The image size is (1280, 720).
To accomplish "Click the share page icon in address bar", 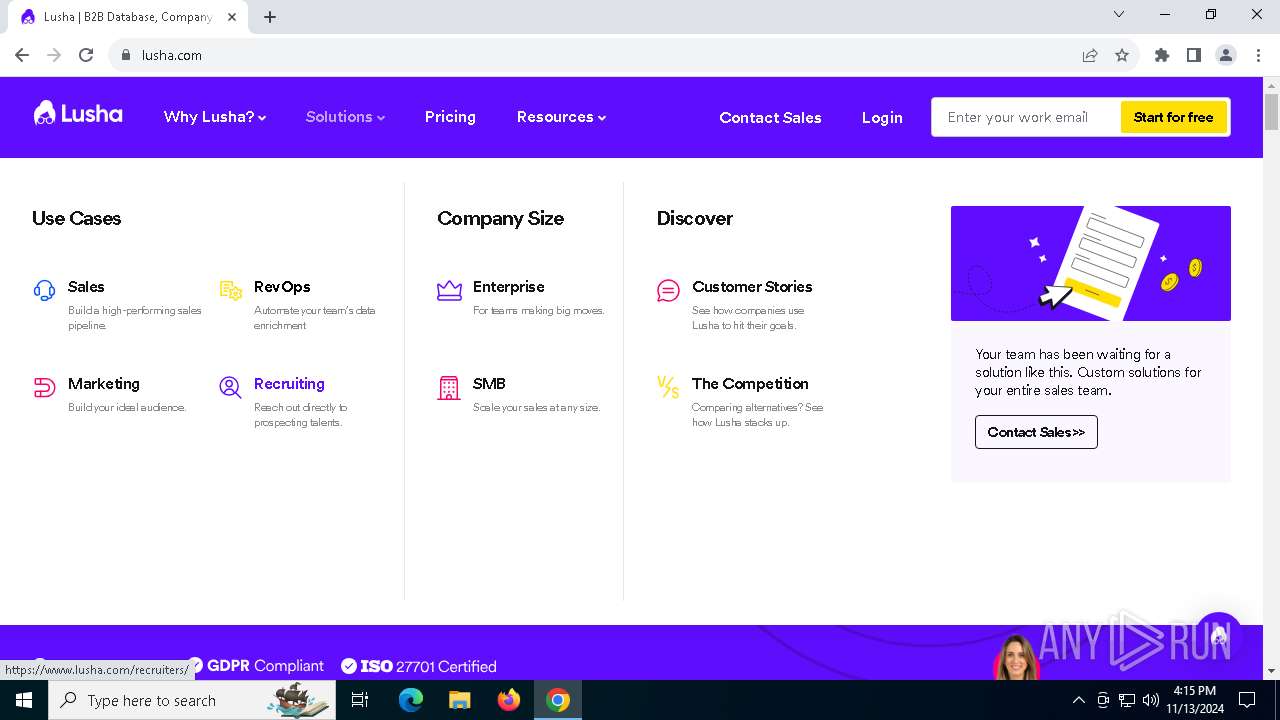I will 1090,55.
